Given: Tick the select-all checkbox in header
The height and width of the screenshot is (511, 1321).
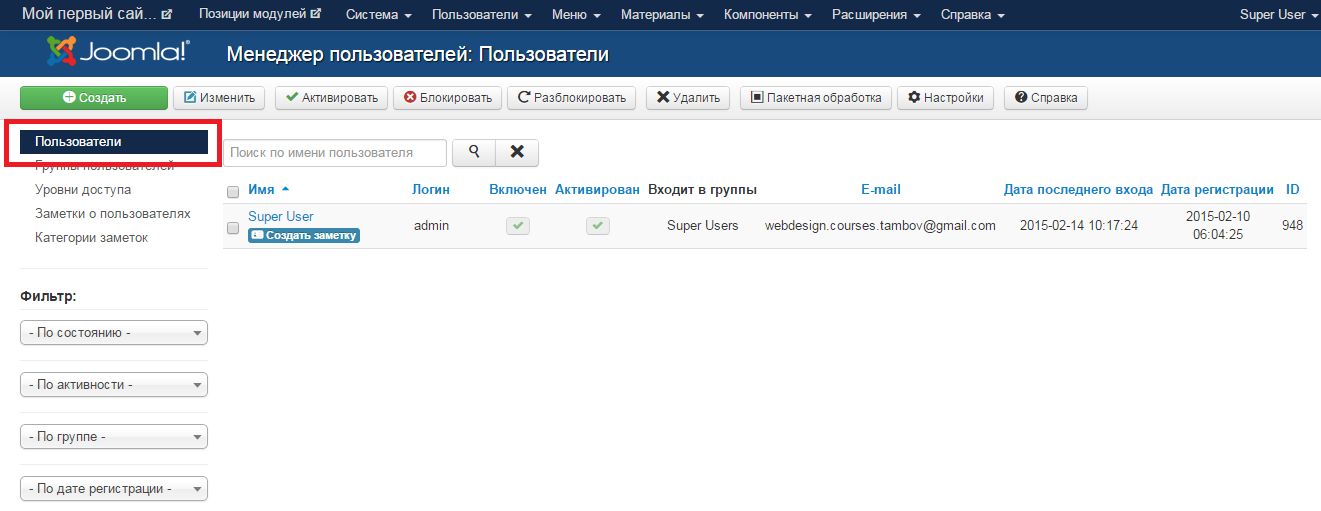Looking at the screenshot, I should (233, 191).
